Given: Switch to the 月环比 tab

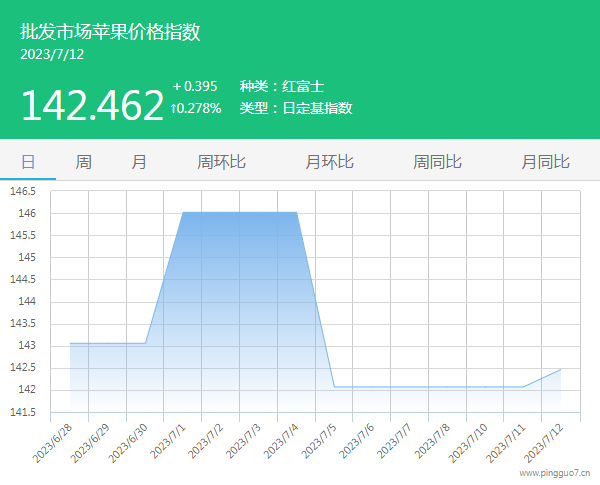Looking at the screenshot, I should [x=329, y=161].
